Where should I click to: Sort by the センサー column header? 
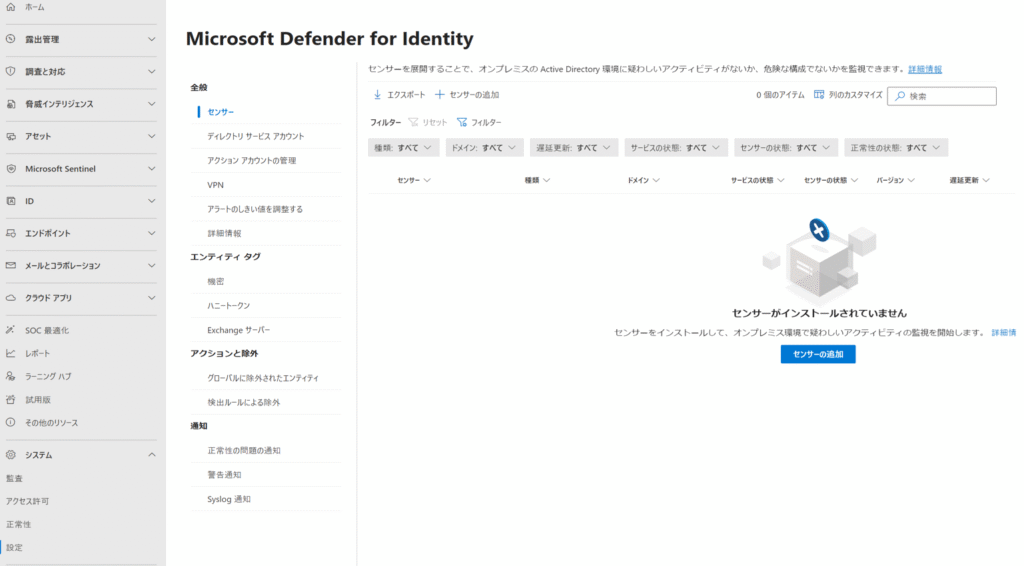click(x=414, y=180)
